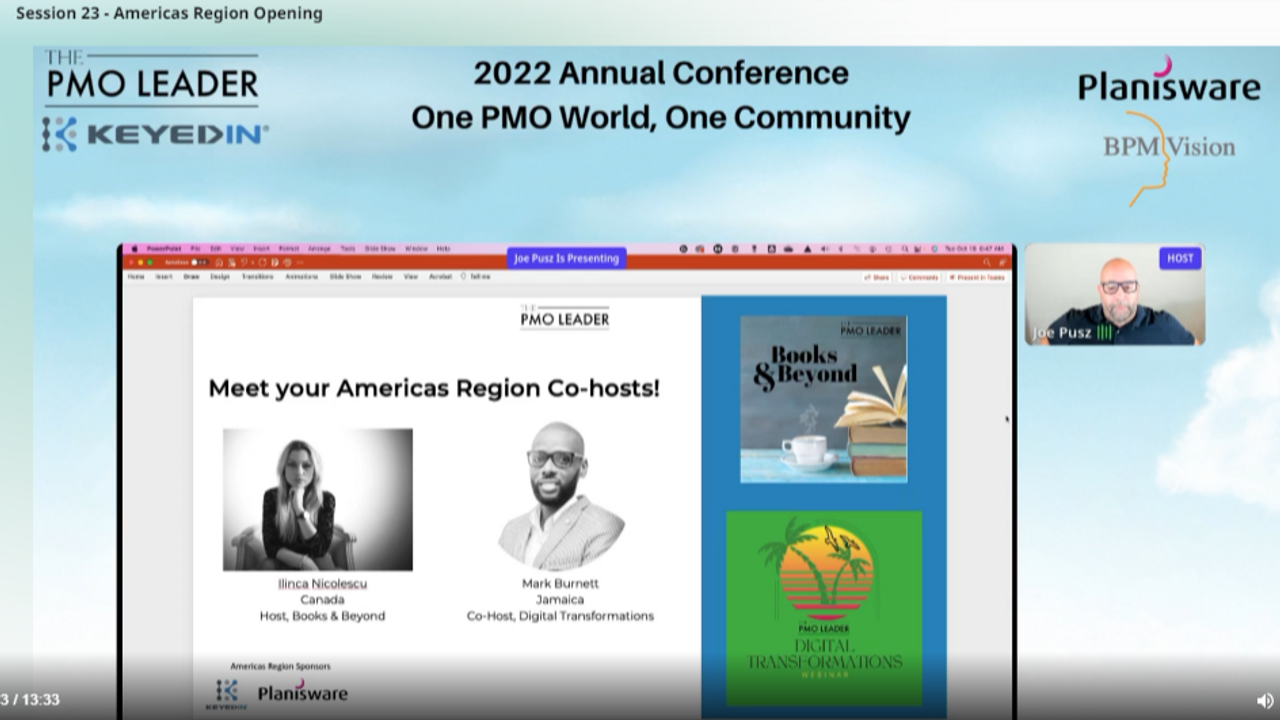This screenshot has height=720, width=1280.
Task: Click the Mark Burnett name text
Action: tap(560, 583)
